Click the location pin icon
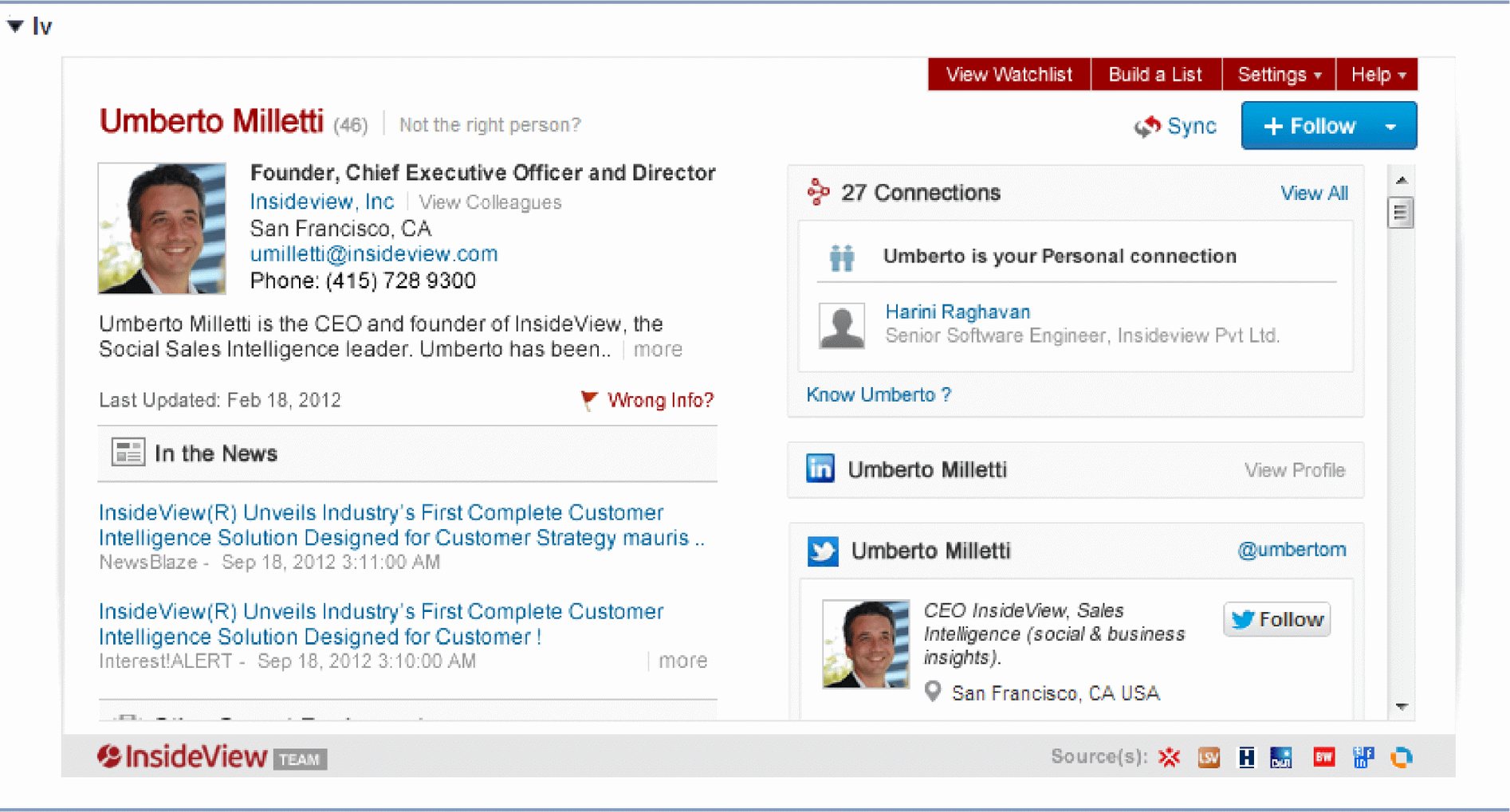The height and width of the screenshot is (812, 1510). tap(933, 692)
